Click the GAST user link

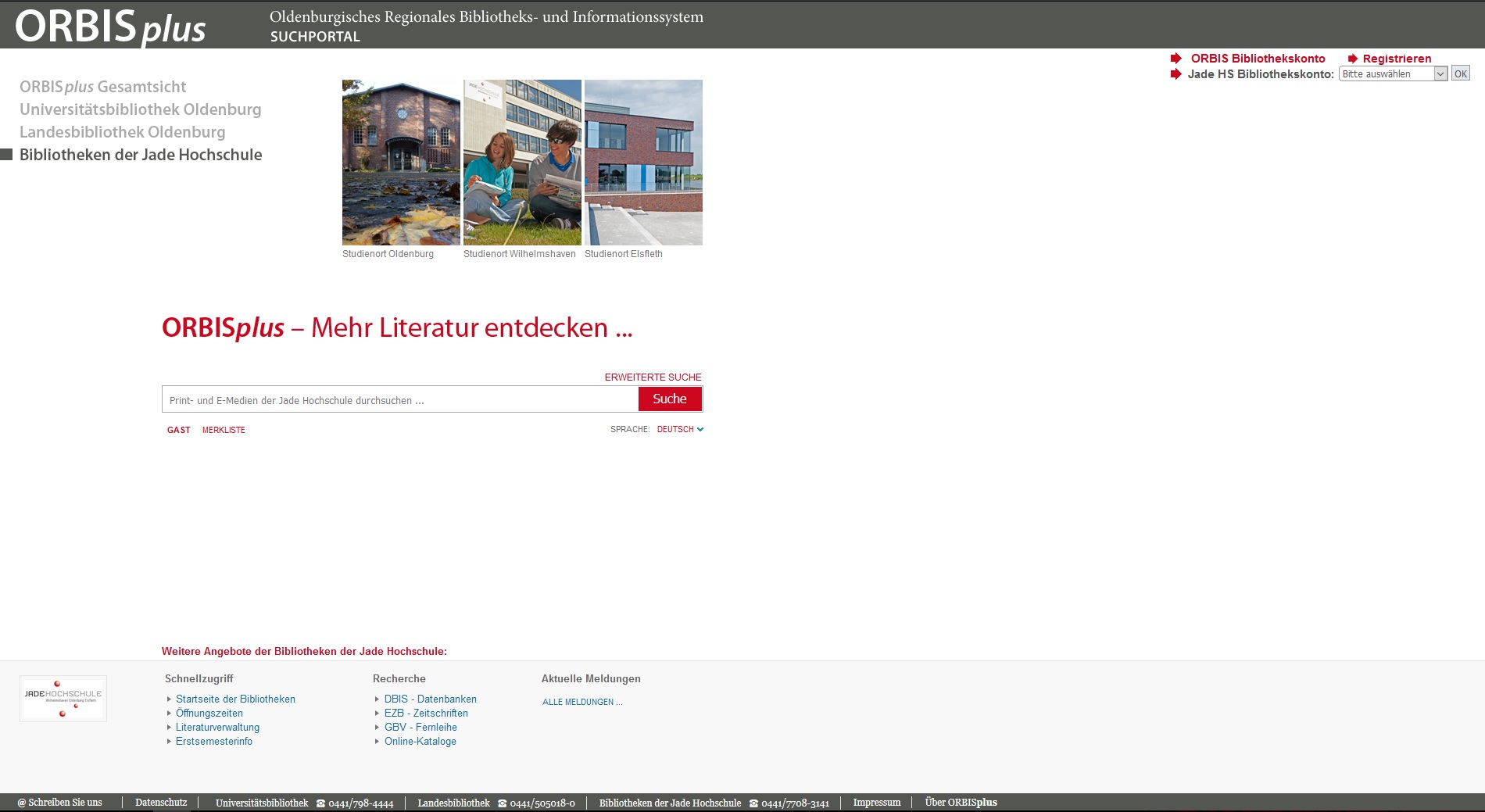tap(179, 430)
